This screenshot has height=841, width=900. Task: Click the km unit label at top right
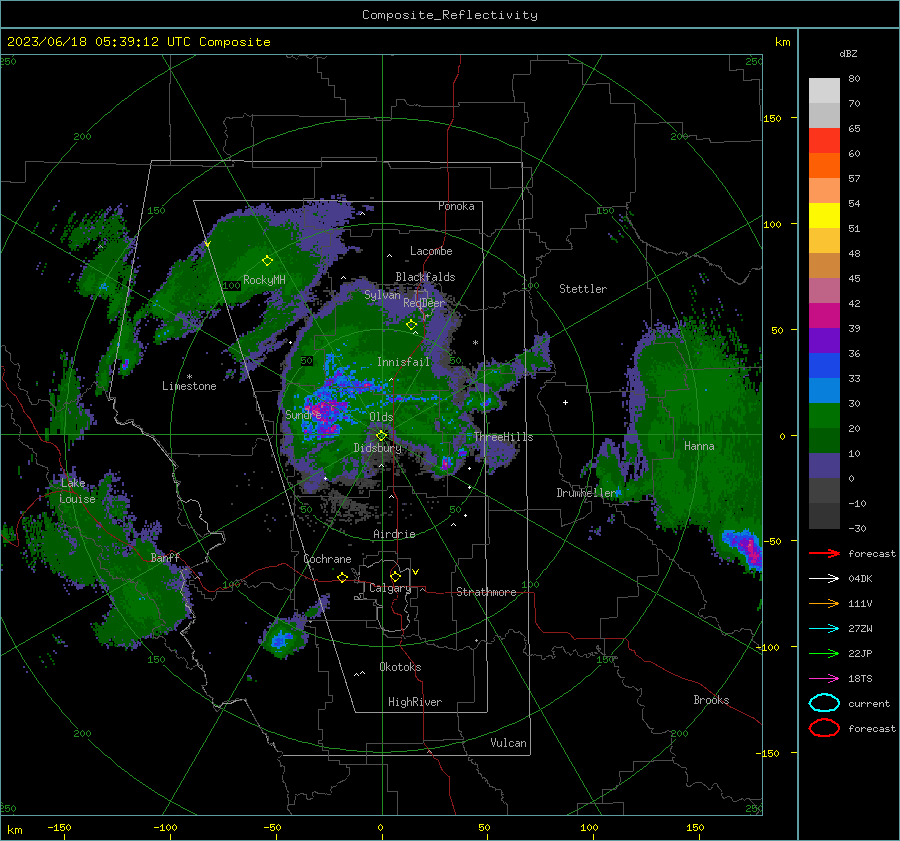pos(782,42)
